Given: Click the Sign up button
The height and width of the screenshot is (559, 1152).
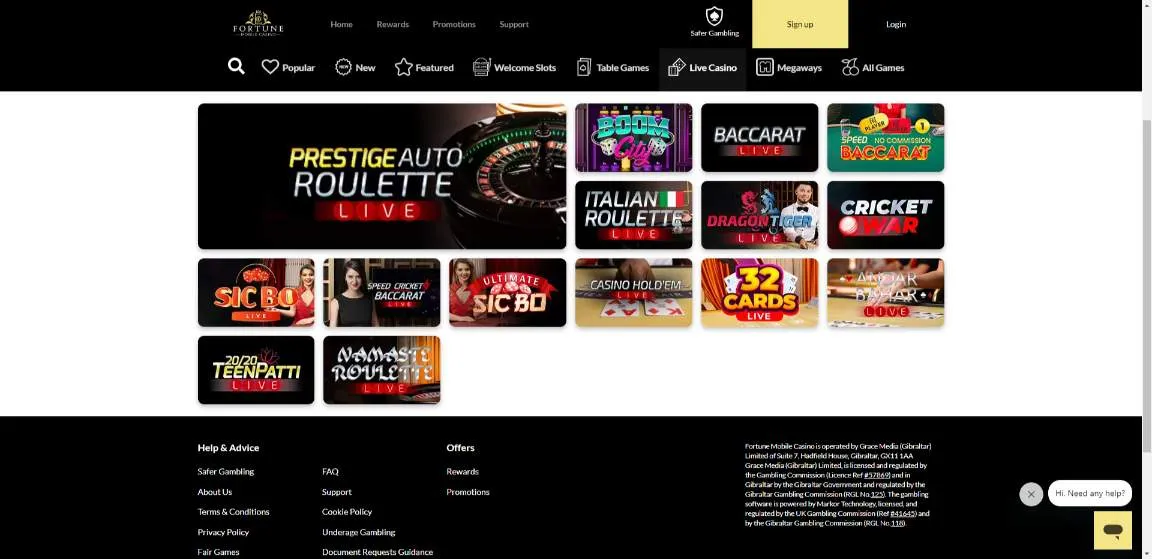Looking at the screenshot, I should [800, 24].
